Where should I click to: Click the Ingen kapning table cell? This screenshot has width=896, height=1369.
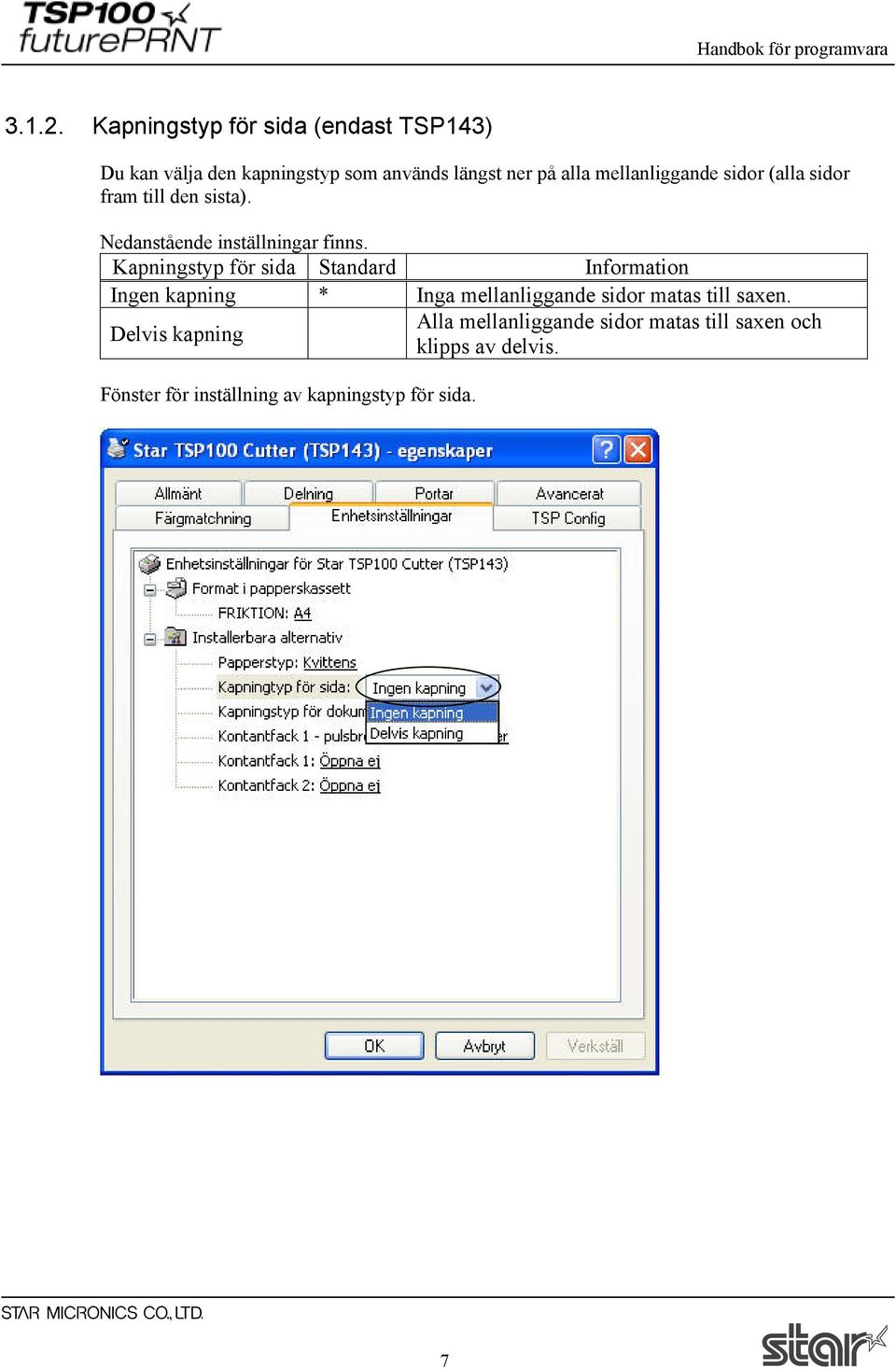coord(203,295)
